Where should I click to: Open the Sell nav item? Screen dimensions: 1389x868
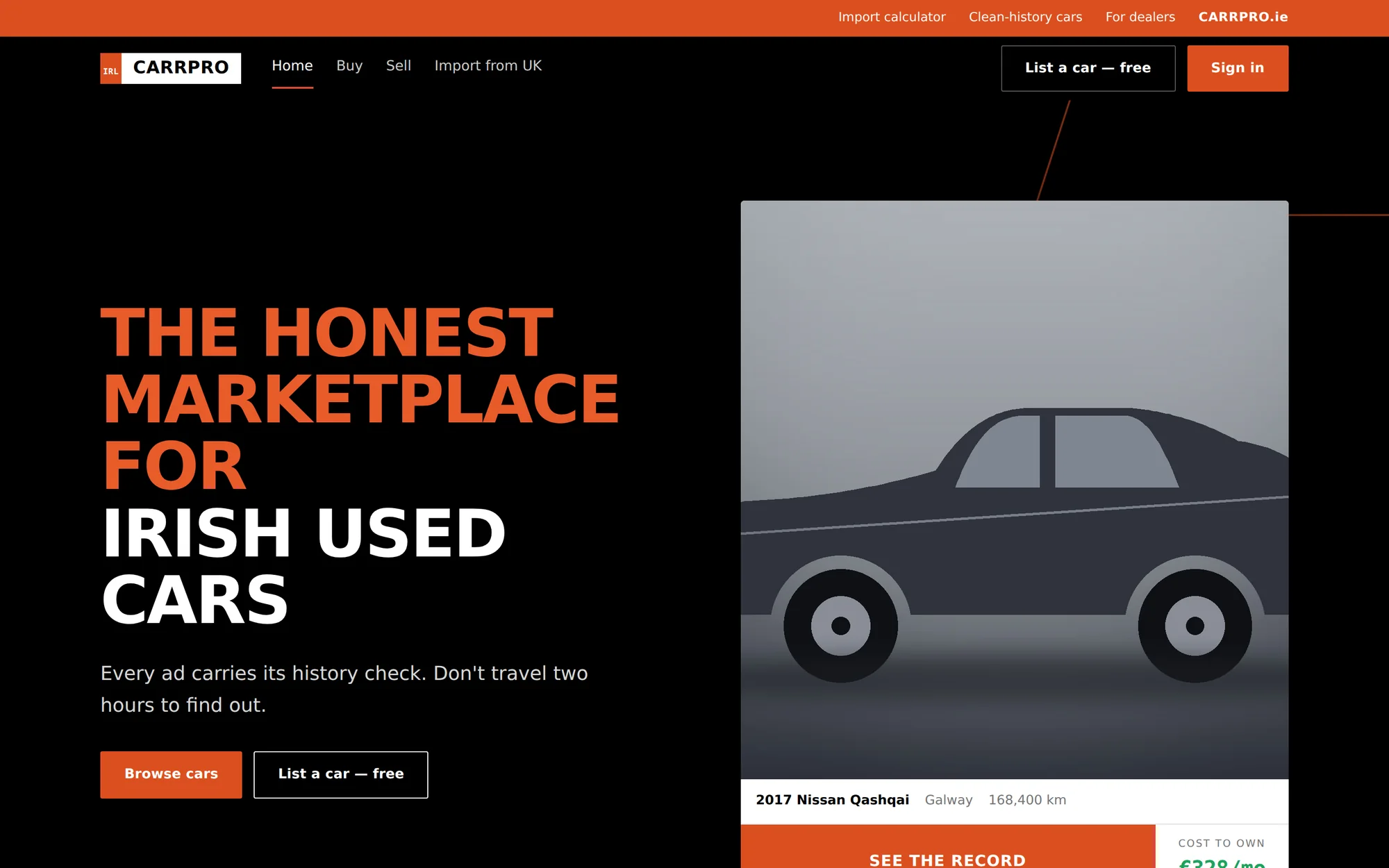click(x=399, y=66)
